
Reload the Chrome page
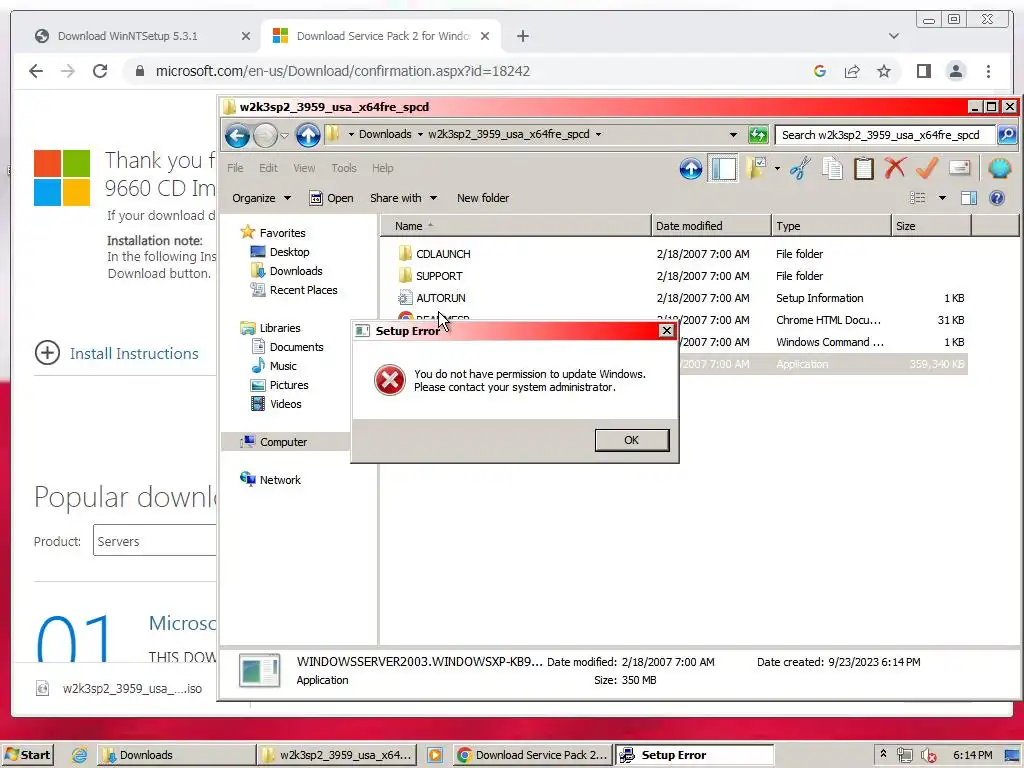[100, 71]
